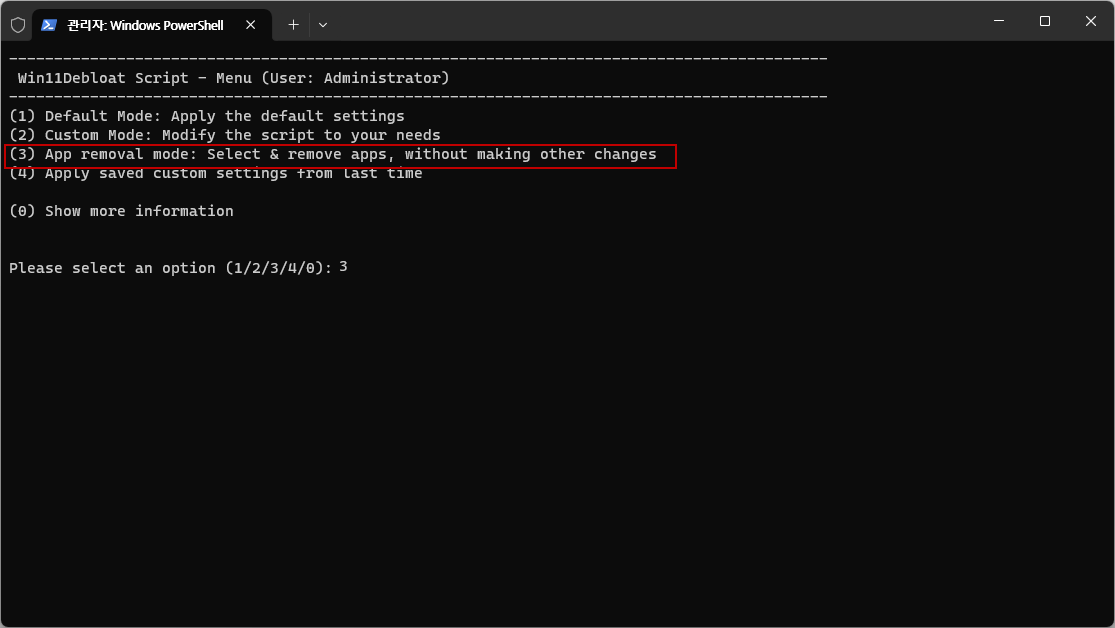Maximize the terminal window
The width and height of the screenshot is (1115, 628).
[1045, 21]
